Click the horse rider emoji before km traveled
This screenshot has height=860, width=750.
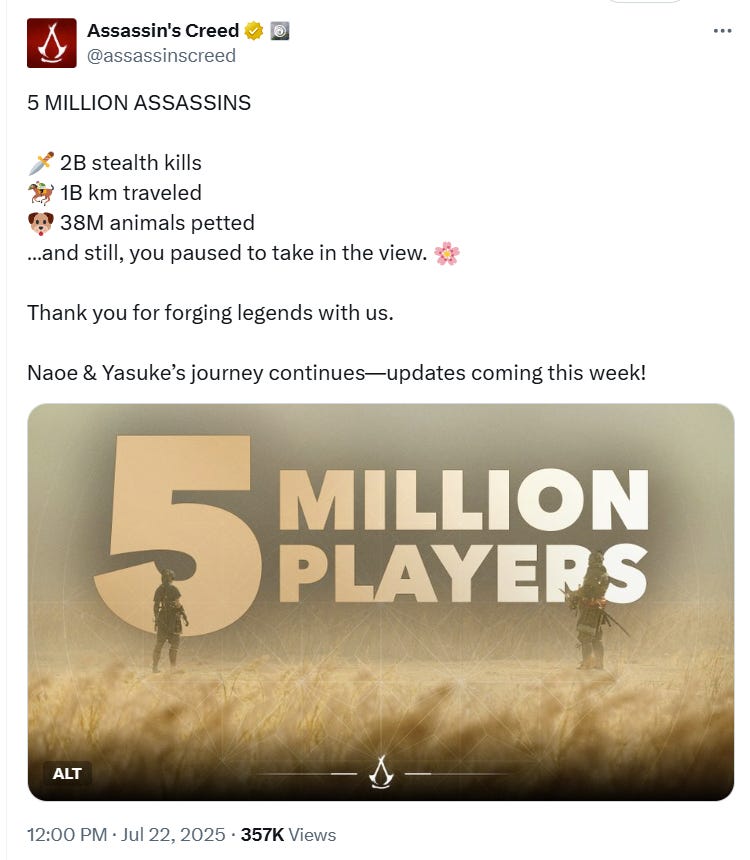coord(41,193)
